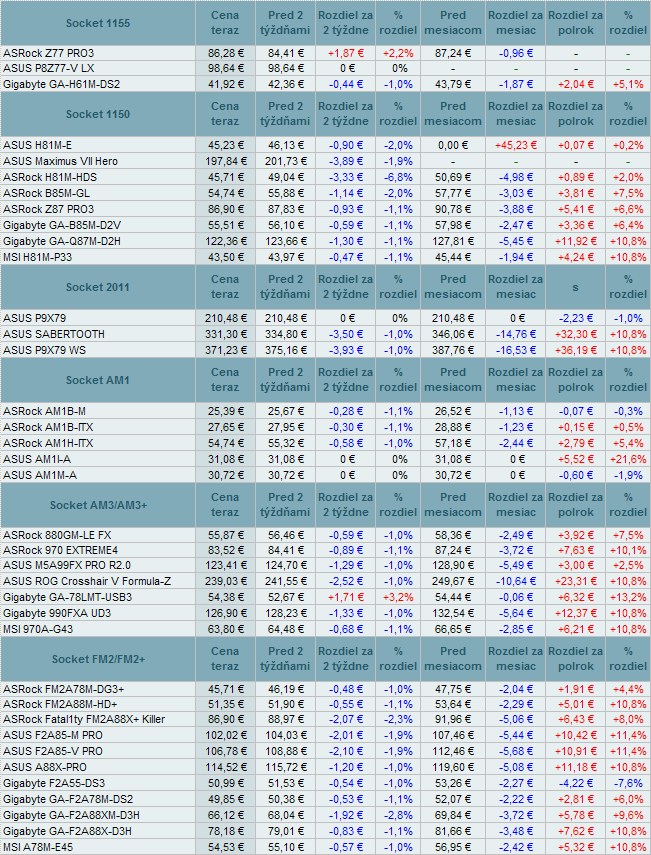Screen dimensions: 651x855
Task: Select ASRock H81M-HDS product name
Action: pos(50,177)
